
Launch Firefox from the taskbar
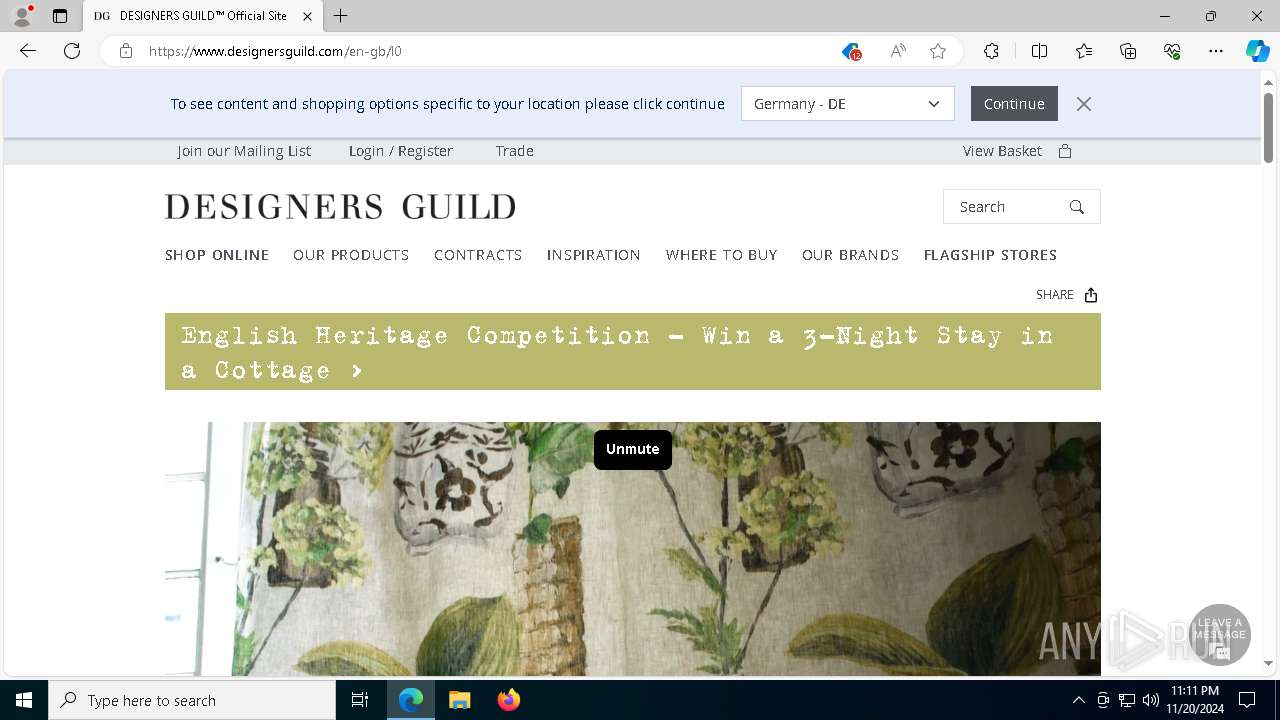click(x=509, y=700)
